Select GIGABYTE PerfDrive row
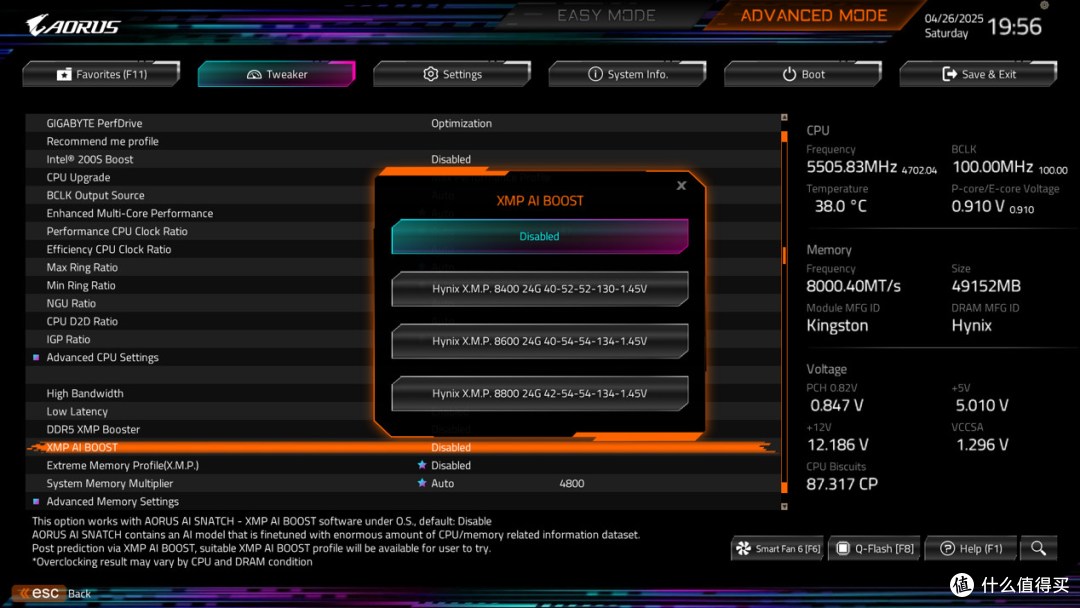This screenshot has width=1080, height=608. point(403,123)
